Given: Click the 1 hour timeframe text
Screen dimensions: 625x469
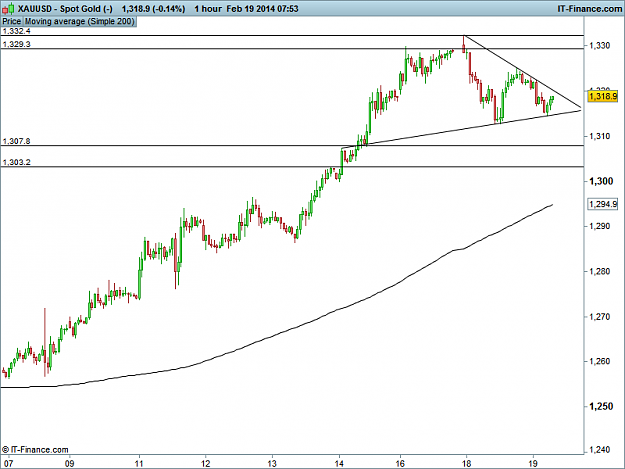Looking at the screenshot, I should pyautogui.click(x=208, y=9).
